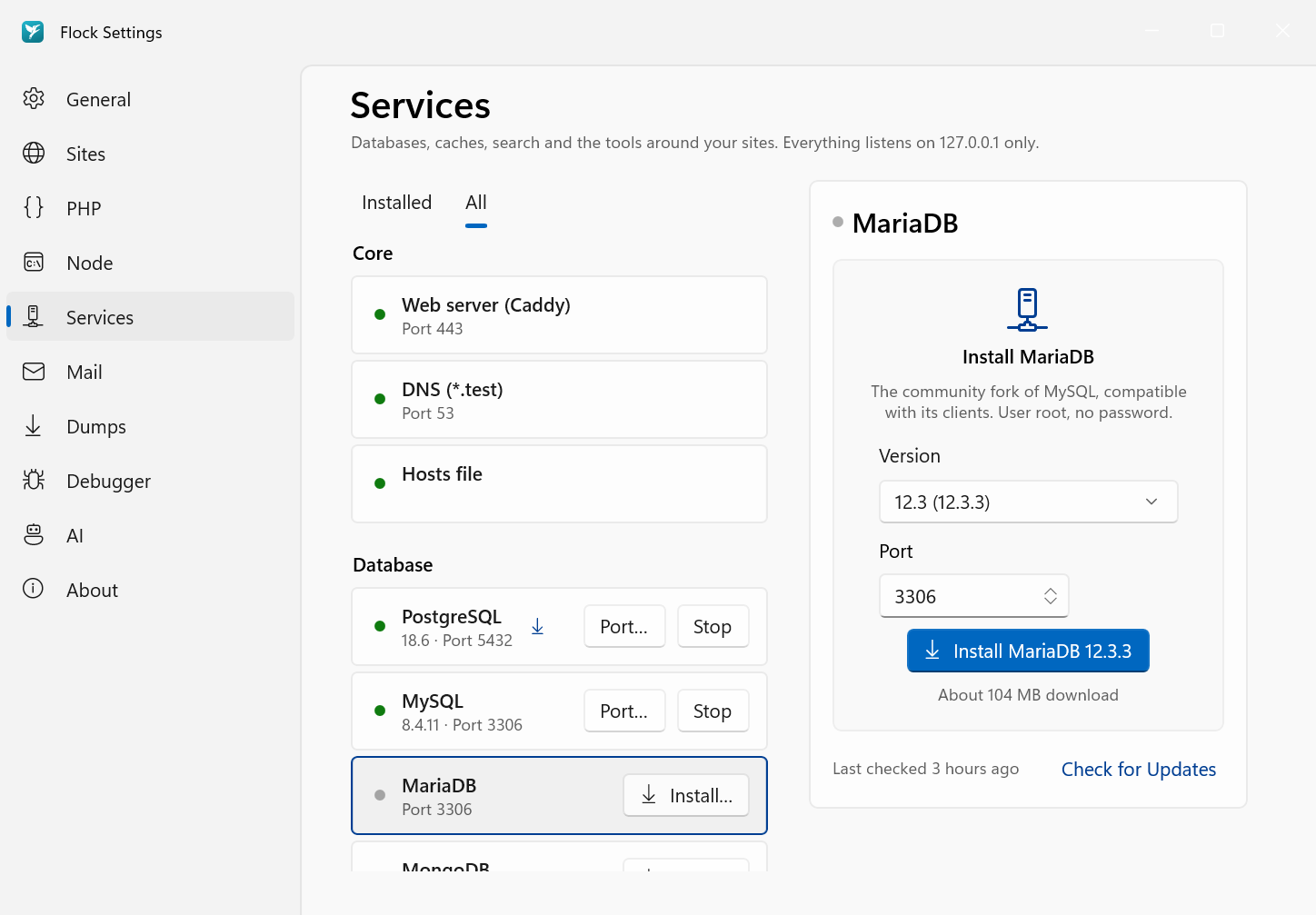
Task: Stop the MySQL service
Action: coord(713,711)
